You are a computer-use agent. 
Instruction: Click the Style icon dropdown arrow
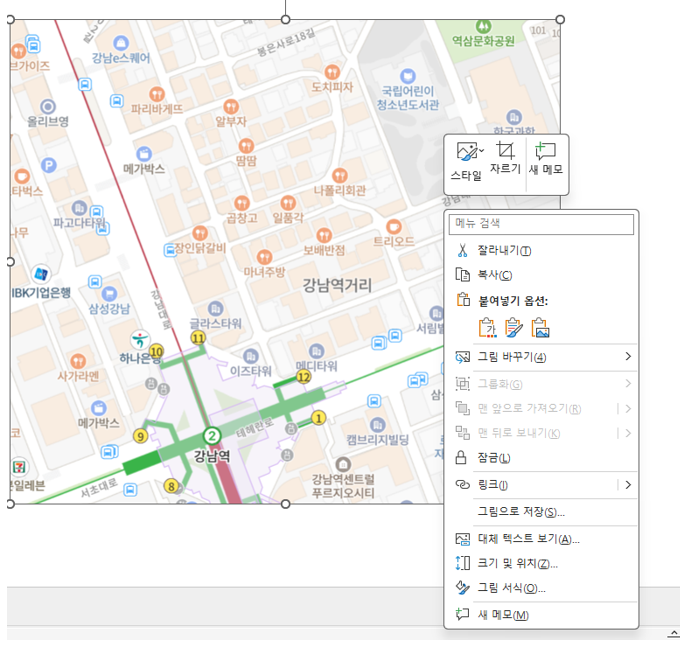481,151
